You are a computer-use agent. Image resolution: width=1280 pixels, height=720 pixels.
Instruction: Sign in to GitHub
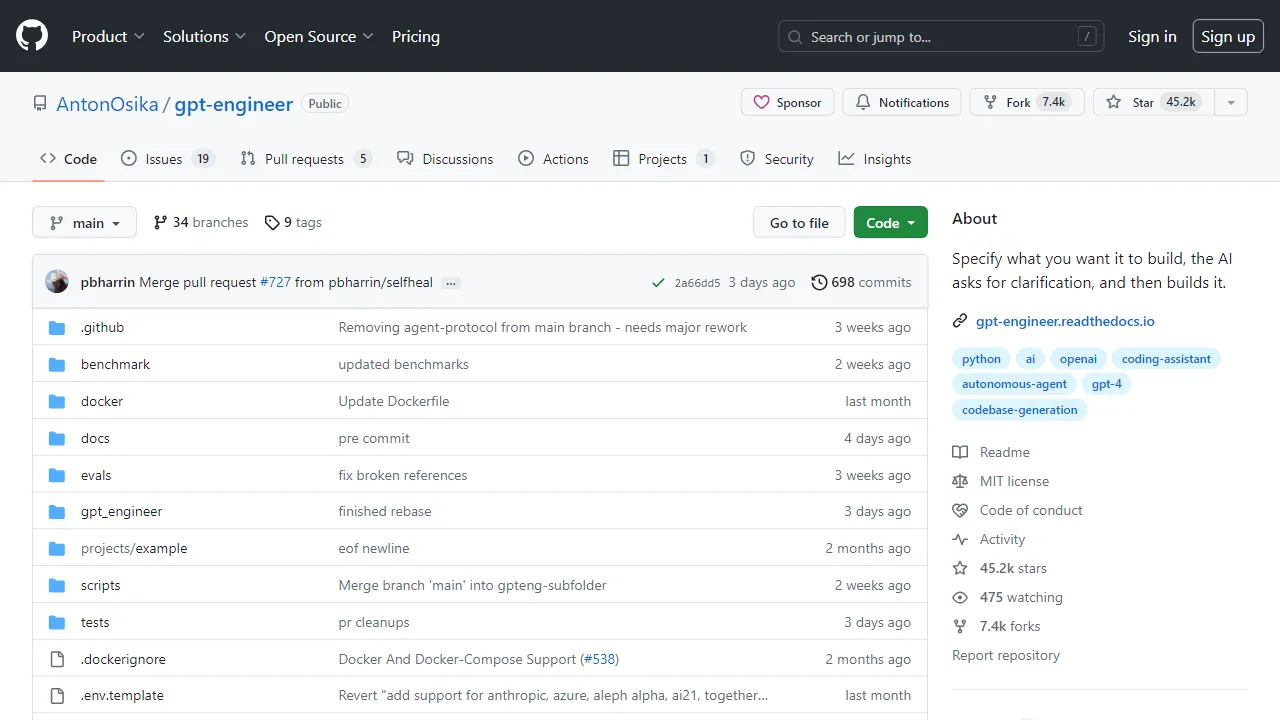(x=1152, y=36)
